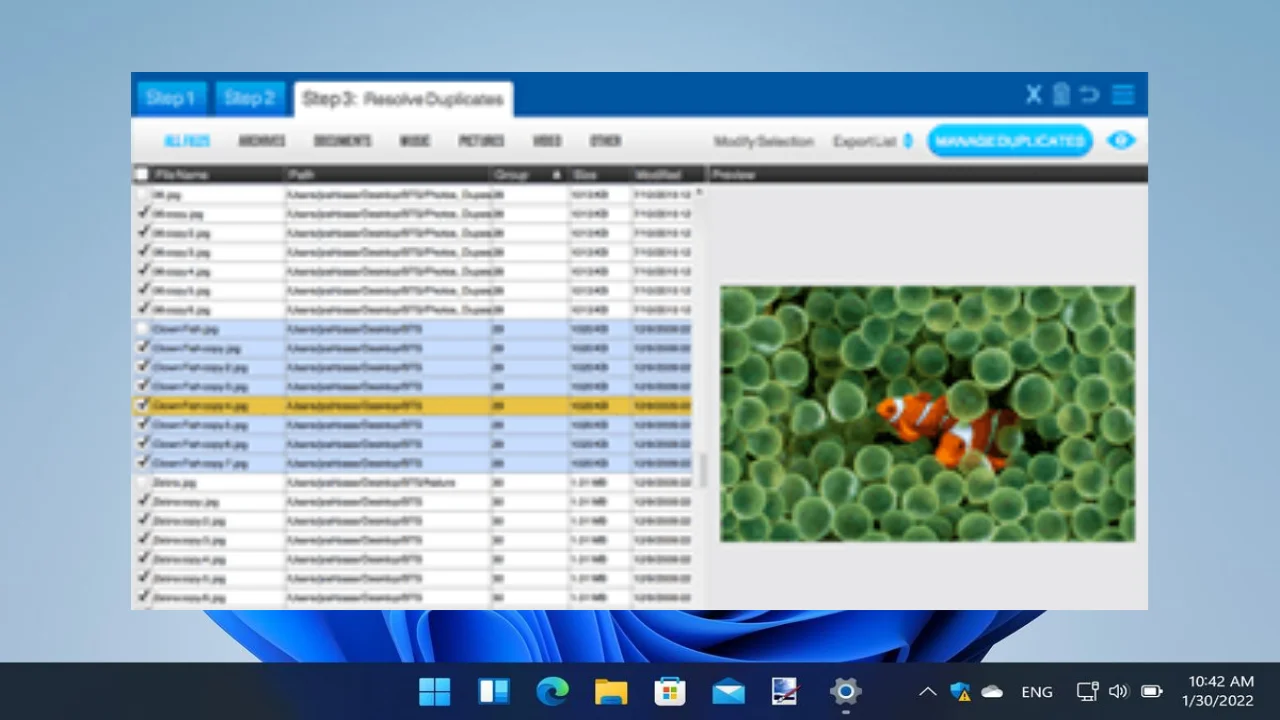Click the MANAGE DUPLICATES button
The image size is (1280, 720).
click(1010, 141)
